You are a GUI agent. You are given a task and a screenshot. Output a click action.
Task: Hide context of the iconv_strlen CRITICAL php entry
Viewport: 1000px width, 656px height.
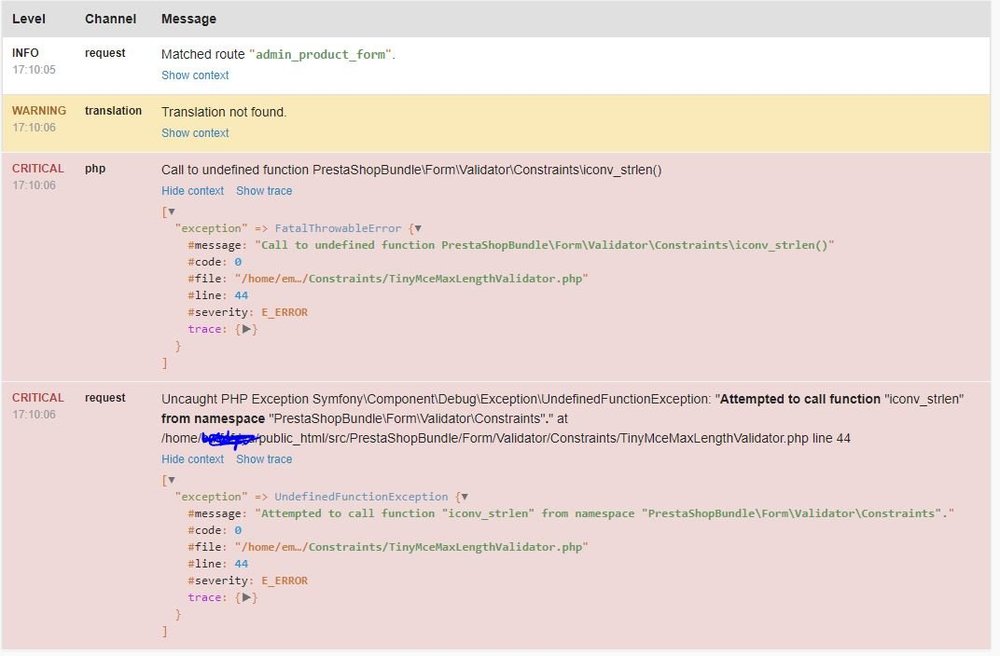193,190
